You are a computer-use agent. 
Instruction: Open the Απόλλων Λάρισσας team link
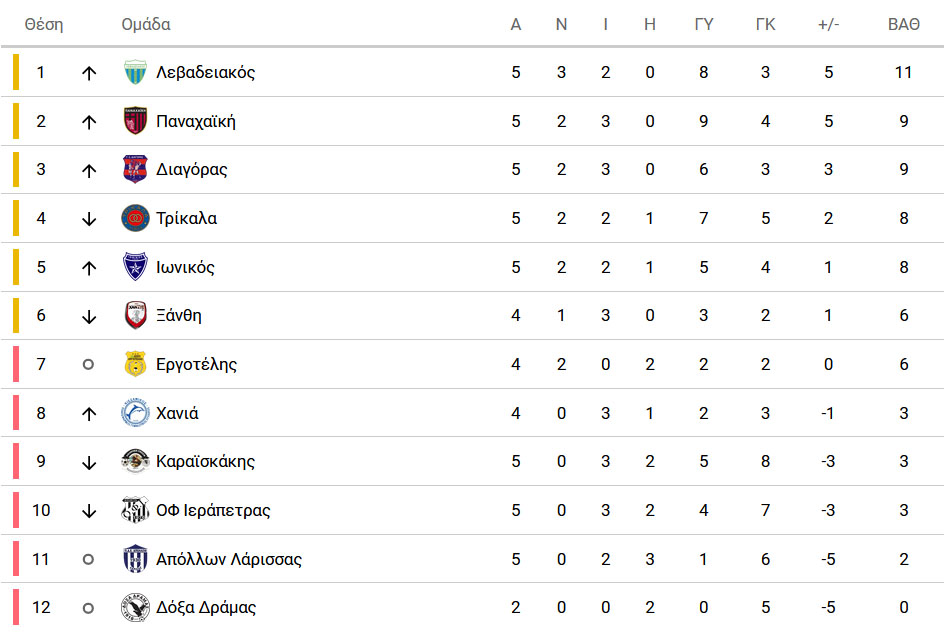[229, 559]
